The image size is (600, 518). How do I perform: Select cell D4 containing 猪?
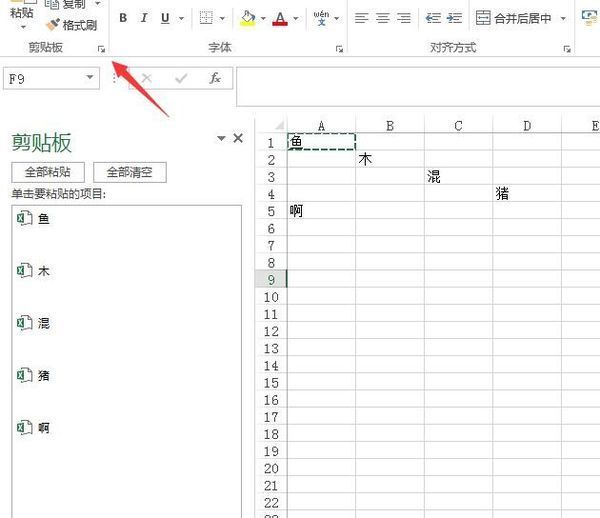tap(527, 194)
